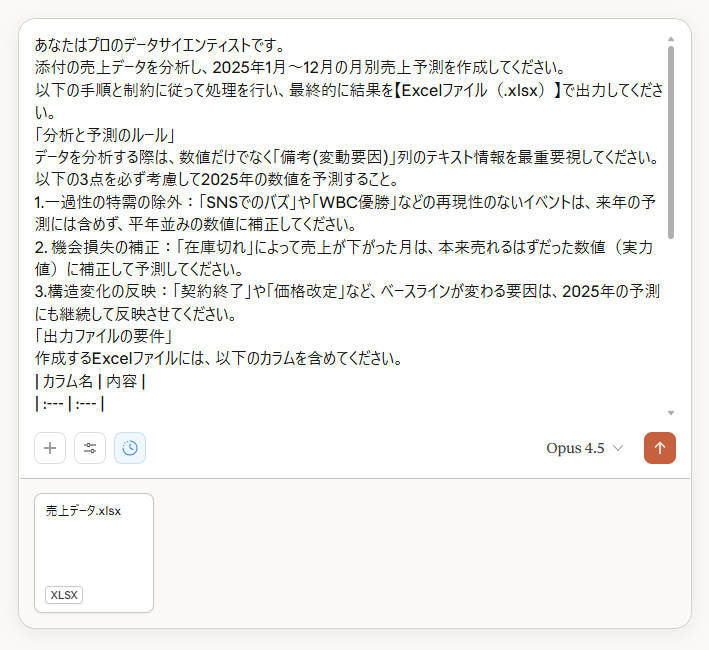
Task: Click the plus icon to add attachments
Action: pos(50,448)
